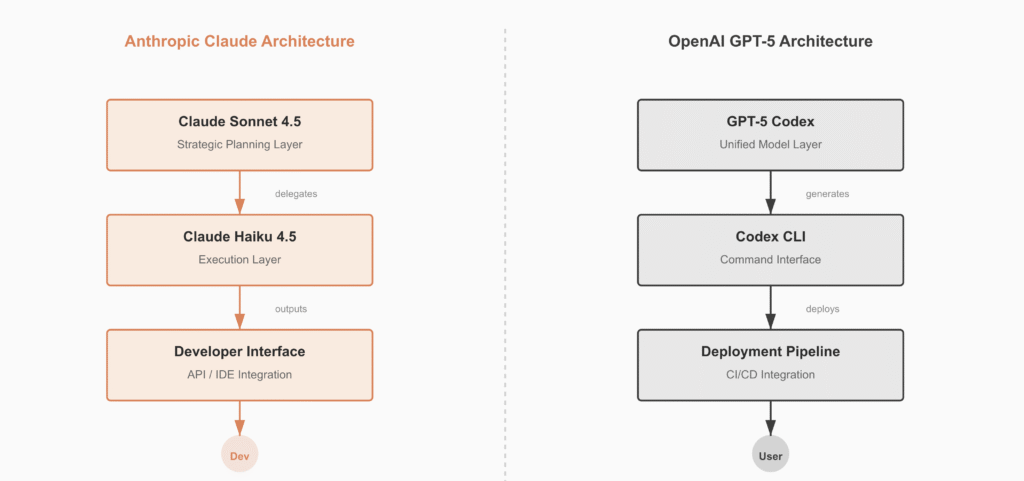Screen dimensions: 1024x481
Task: Select the Claude Sonnet 4.5 box
Action: [239, 134]
